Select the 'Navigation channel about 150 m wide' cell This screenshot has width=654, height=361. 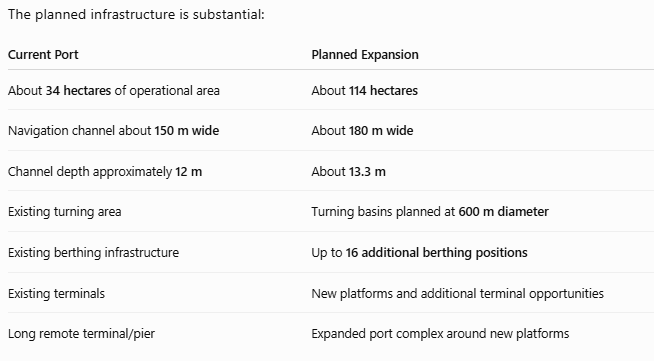(x=113, y=130)
